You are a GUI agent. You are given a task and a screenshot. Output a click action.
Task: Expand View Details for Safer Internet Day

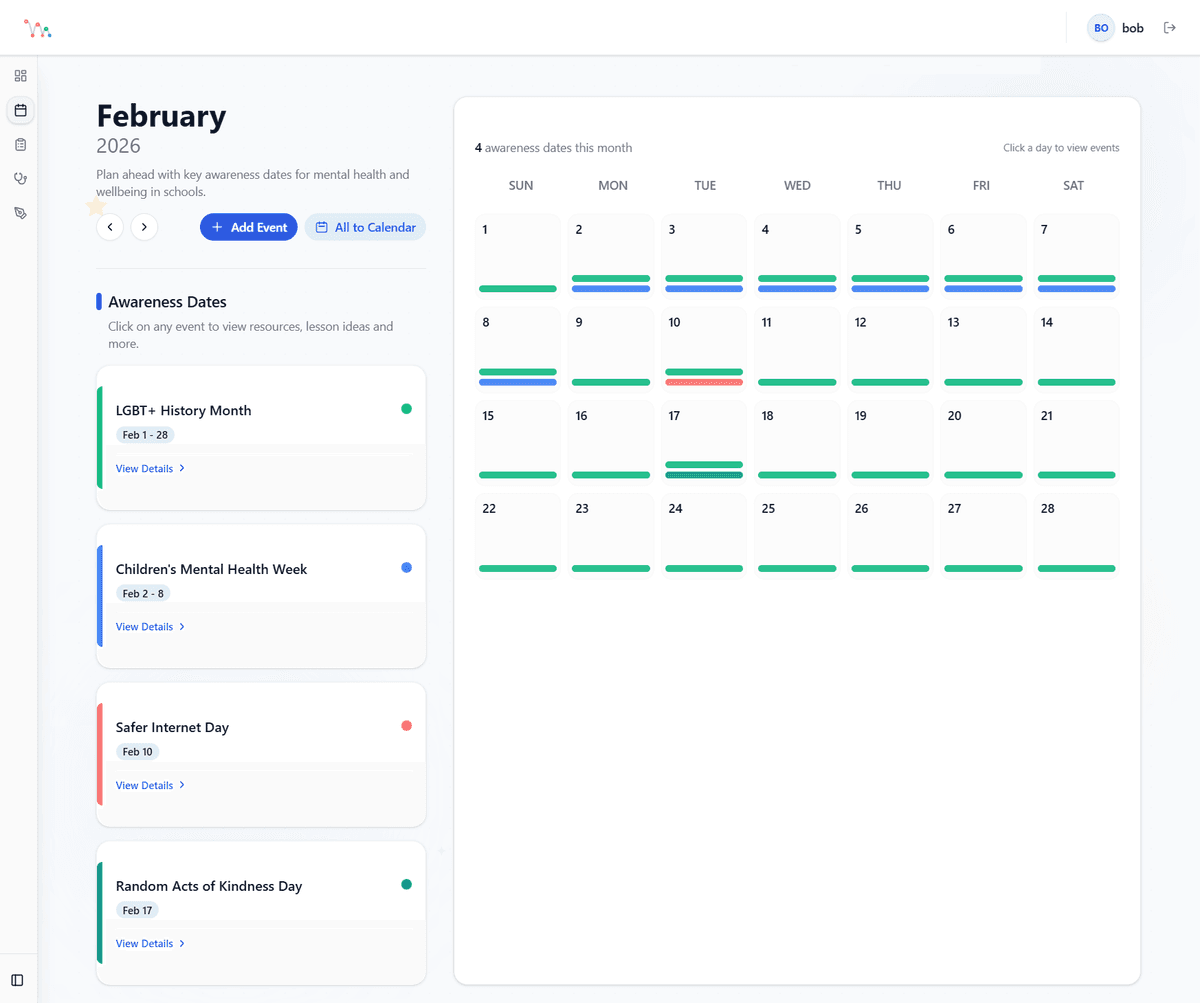(150, 785)
